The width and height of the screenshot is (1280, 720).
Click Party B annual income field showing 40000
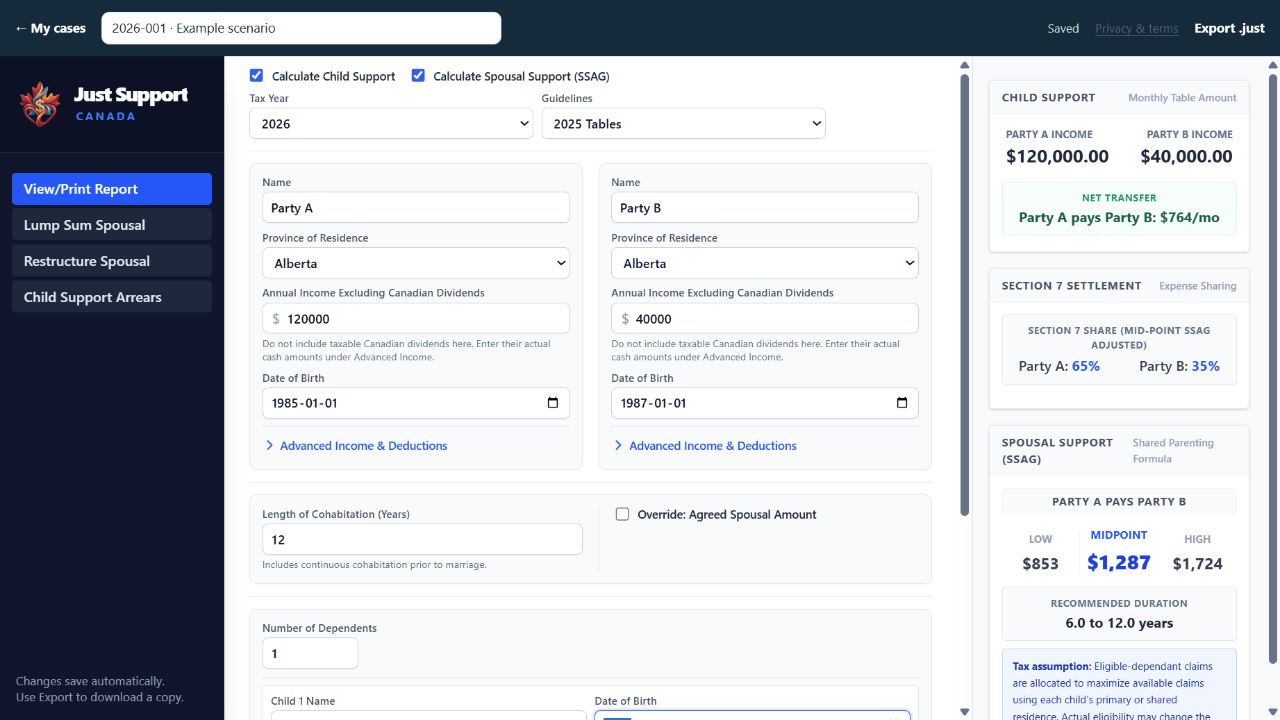(x=765, y=319)
